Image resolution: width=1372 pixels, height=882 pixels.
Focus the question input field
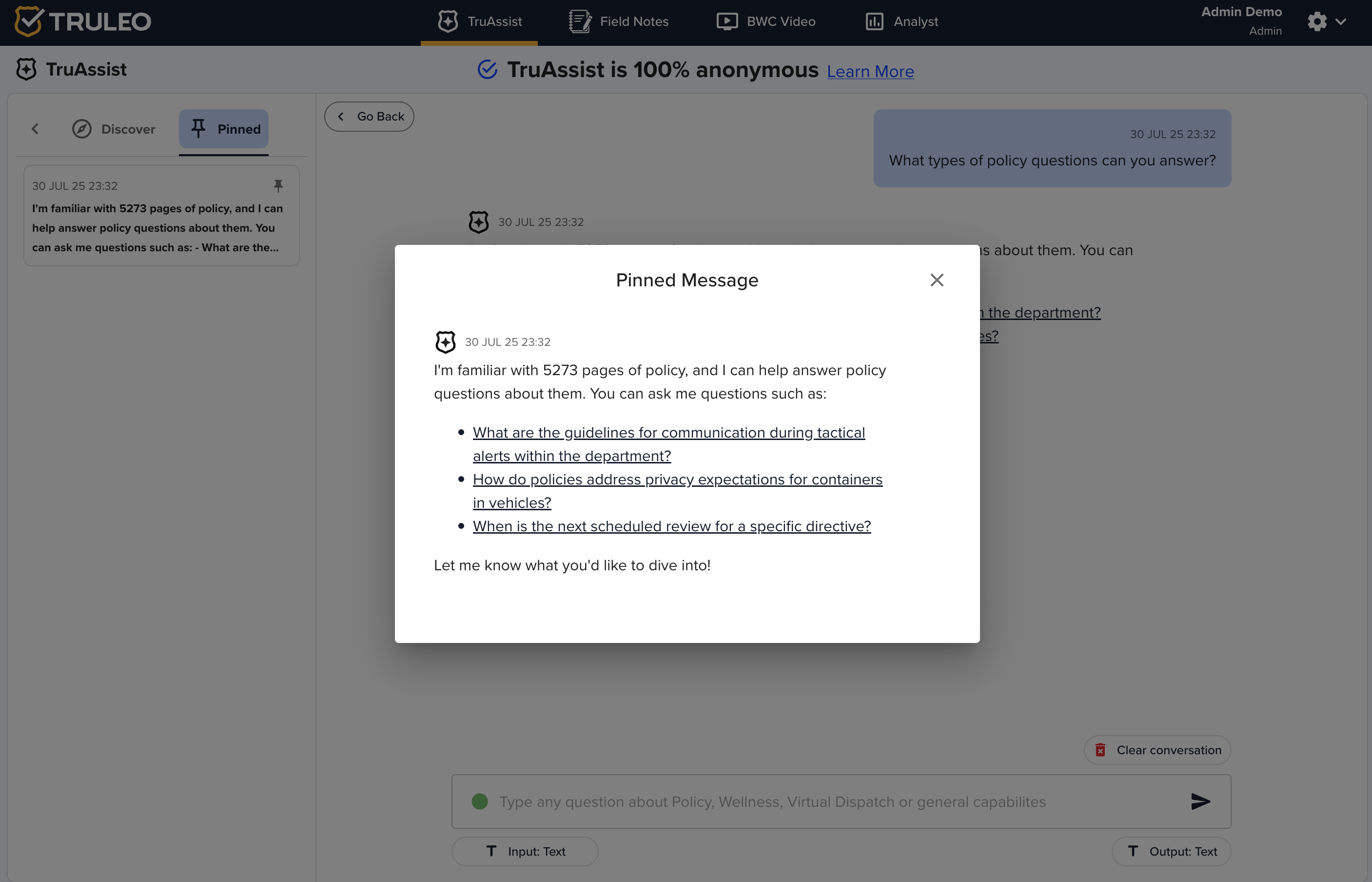pyautogui.click(x=841, y=801)
